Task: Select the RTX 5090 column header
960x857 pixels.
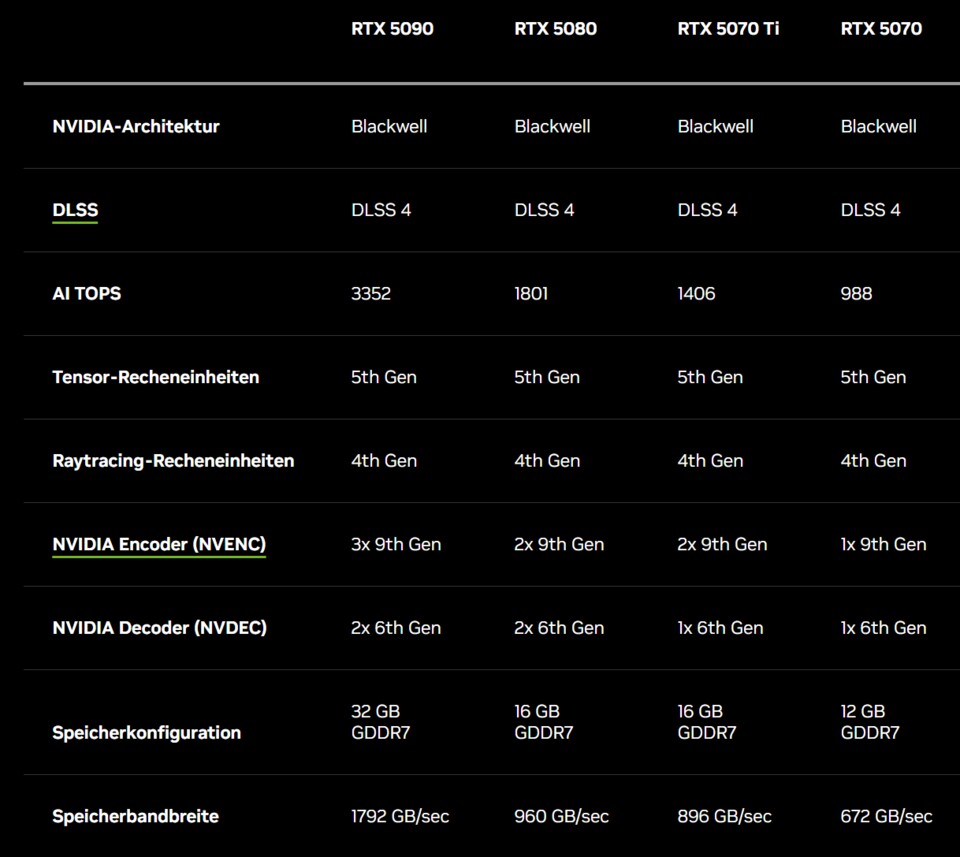Action: [391, 29]
